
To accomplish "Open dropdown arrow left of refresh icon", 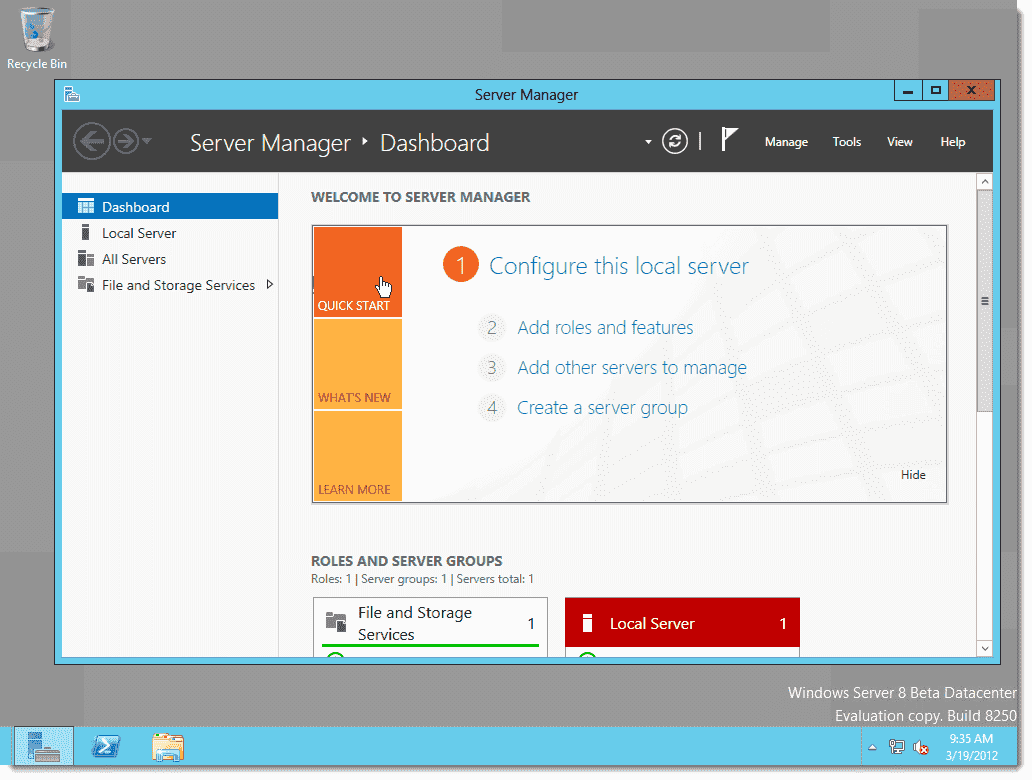I will tap(648, 142).
